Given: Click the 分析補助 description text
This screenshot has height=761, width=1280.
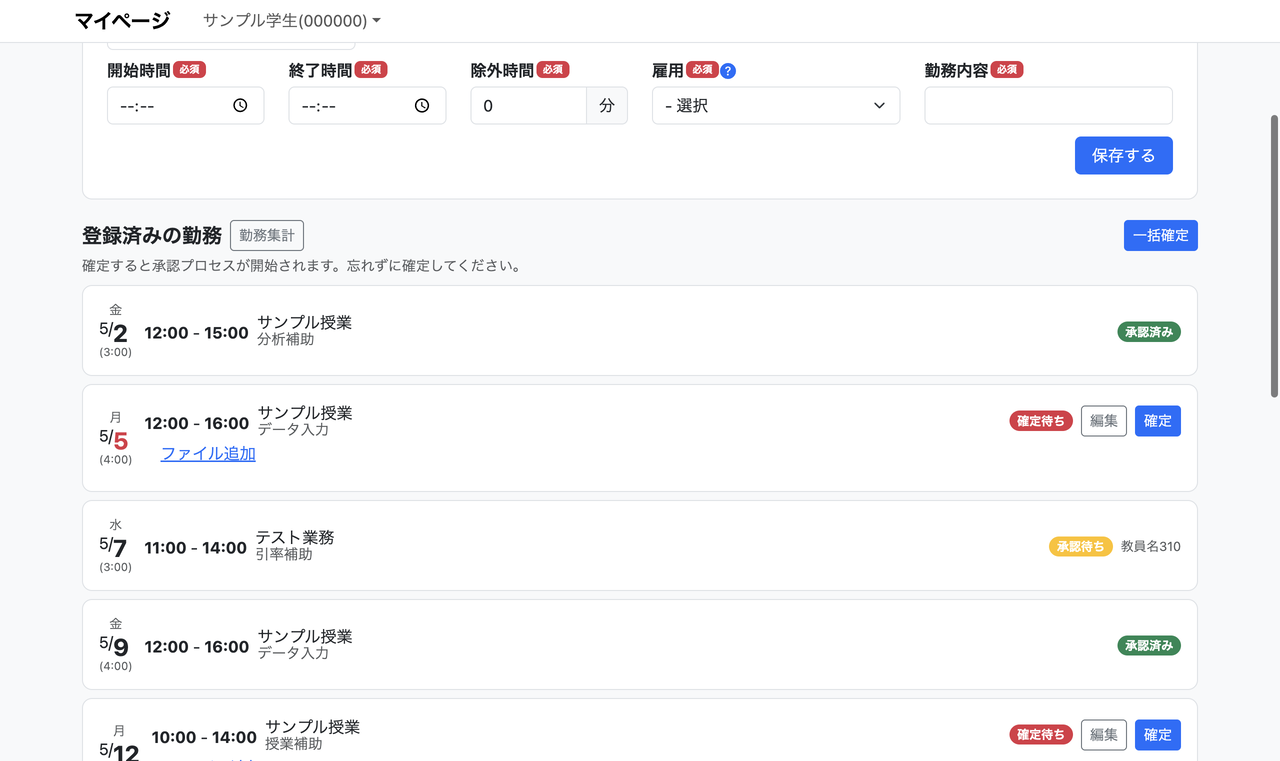Looking at the screenshot, I should [x=286, y=340].
